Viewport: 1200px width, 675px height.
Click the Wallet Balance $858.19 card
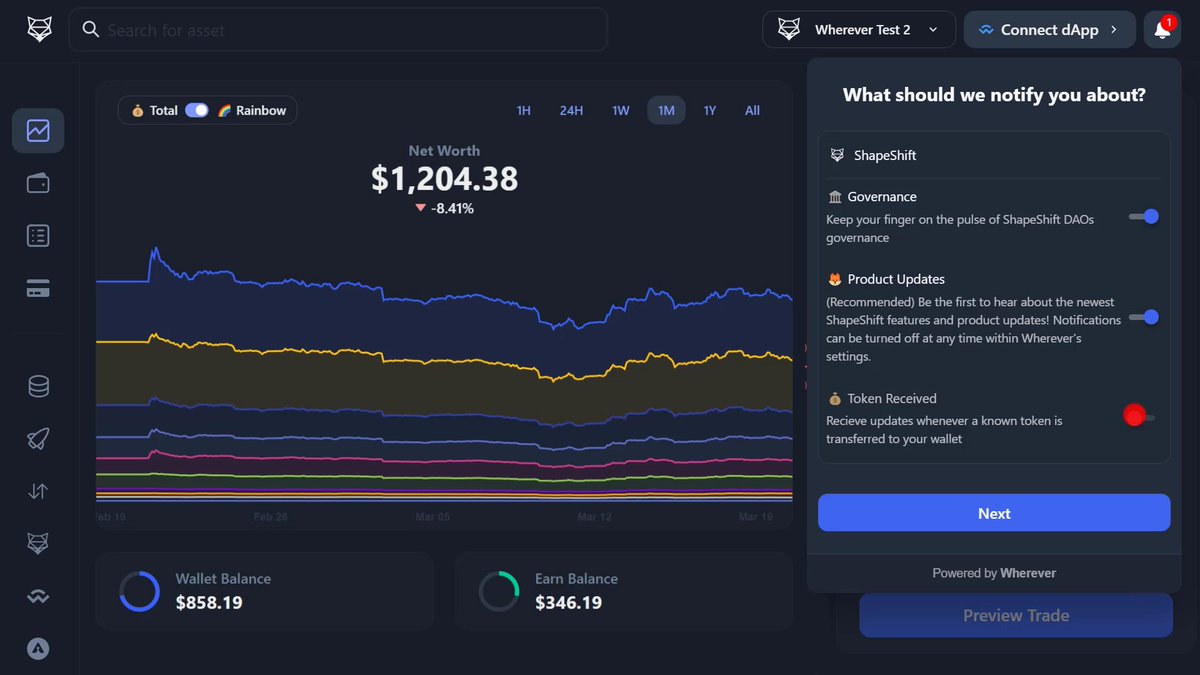tap(264, 591)
